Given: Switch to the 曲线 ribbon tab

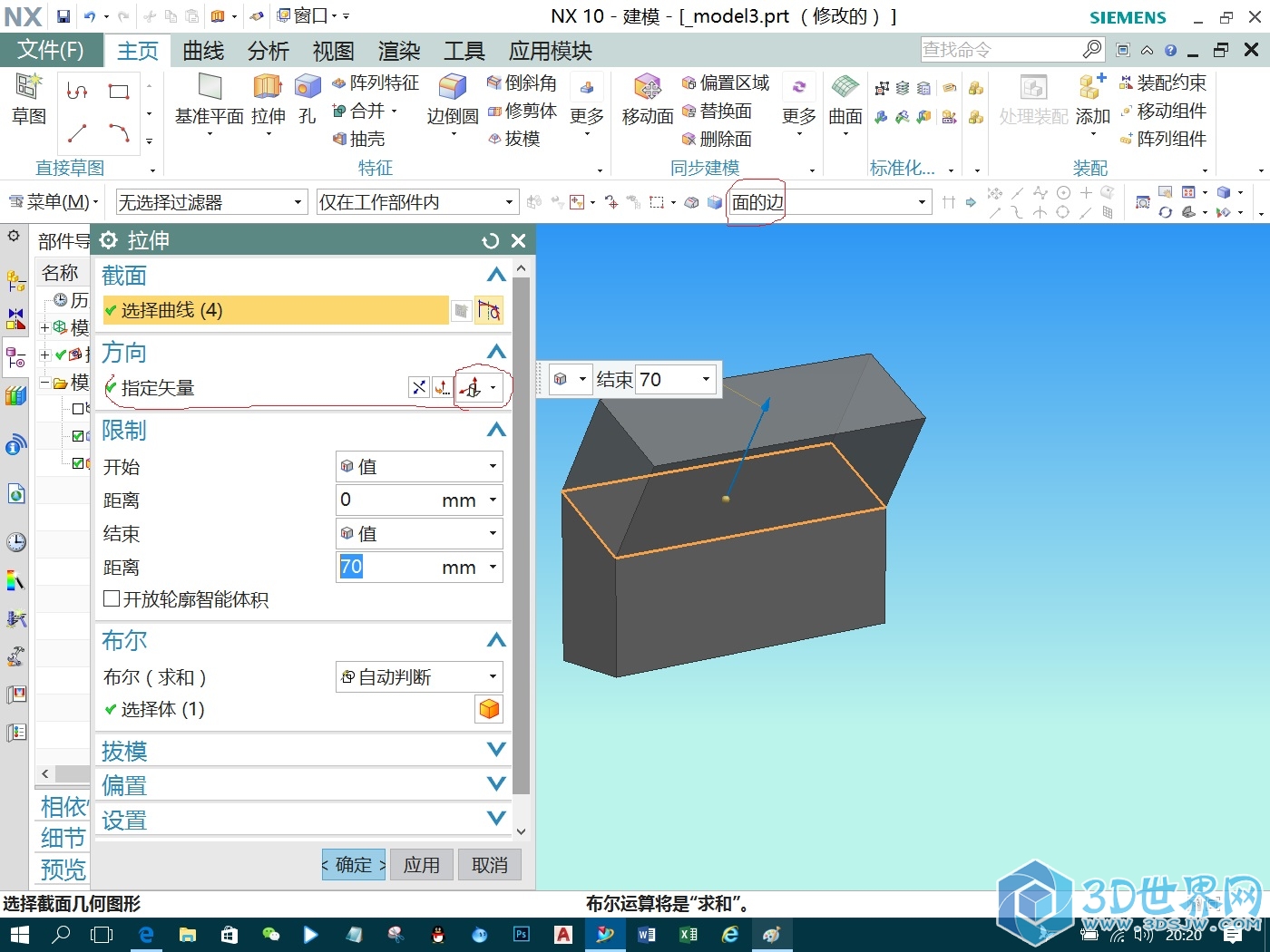Looking at the screenshot, I should click(203, 51).
